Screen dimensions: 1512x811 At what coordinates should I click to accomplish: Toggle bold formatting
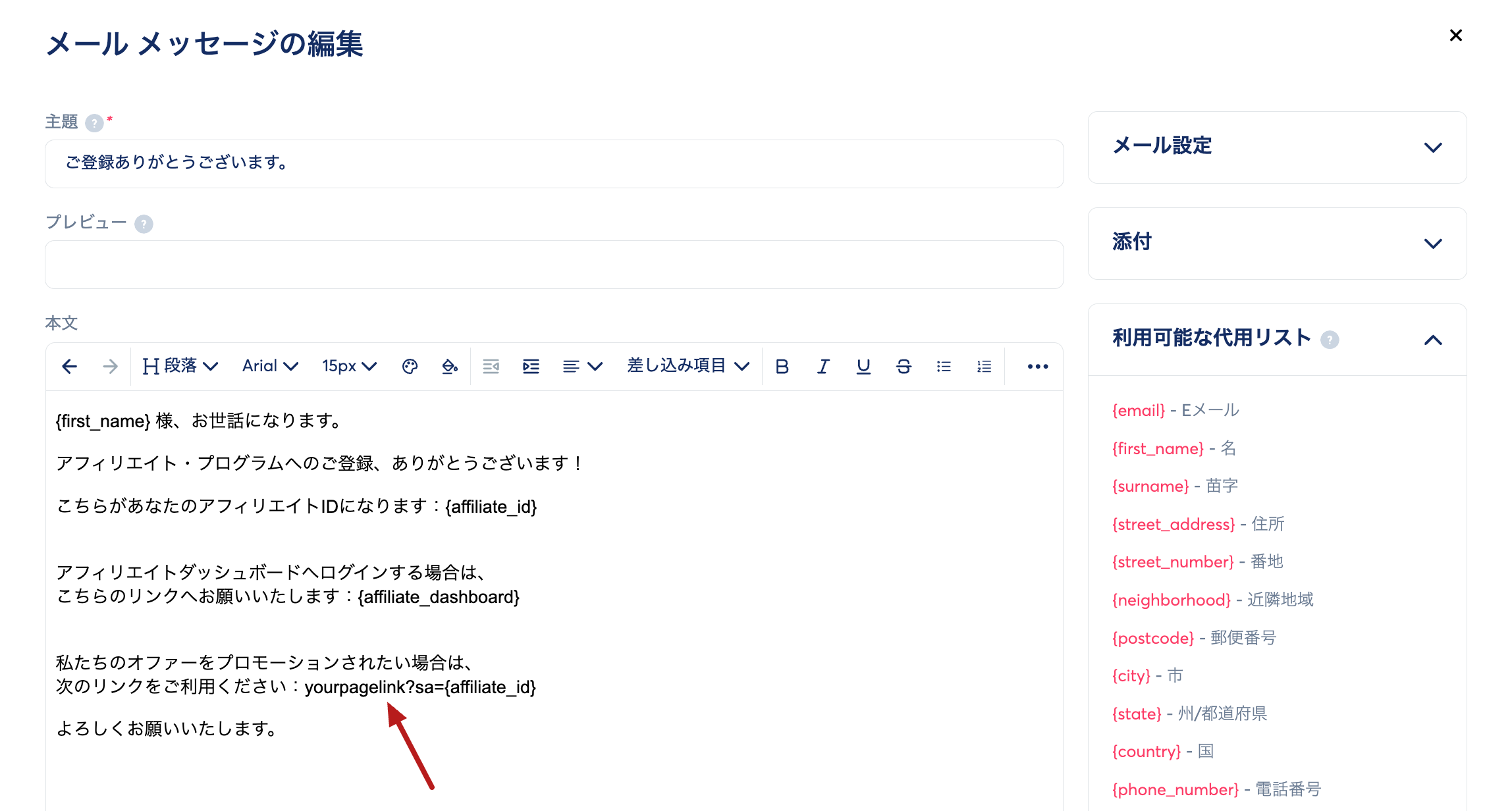pyautogui.click(x=782, y=367)
